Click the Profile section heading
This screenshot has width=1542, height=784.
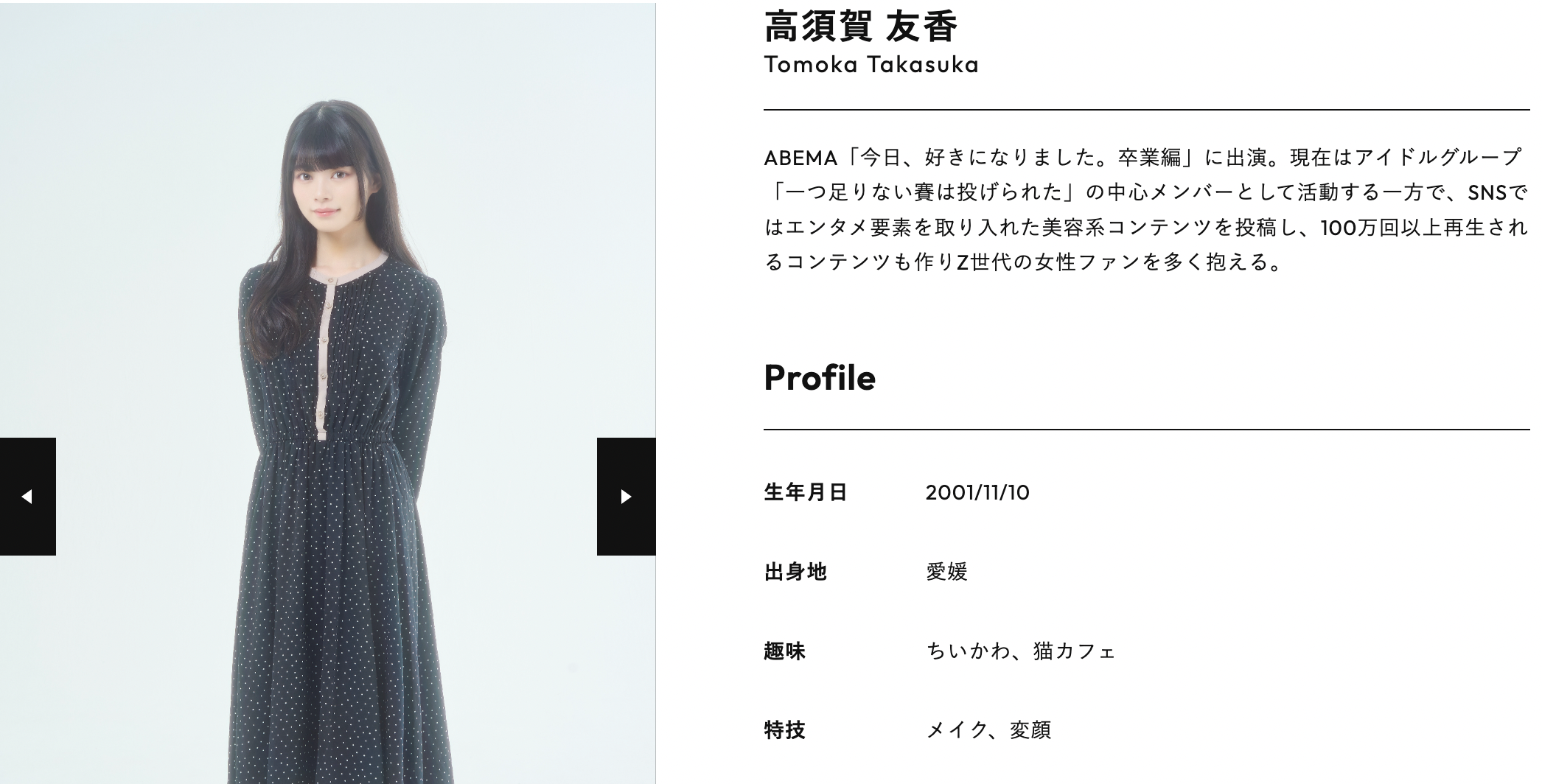[x=820, y=377]
